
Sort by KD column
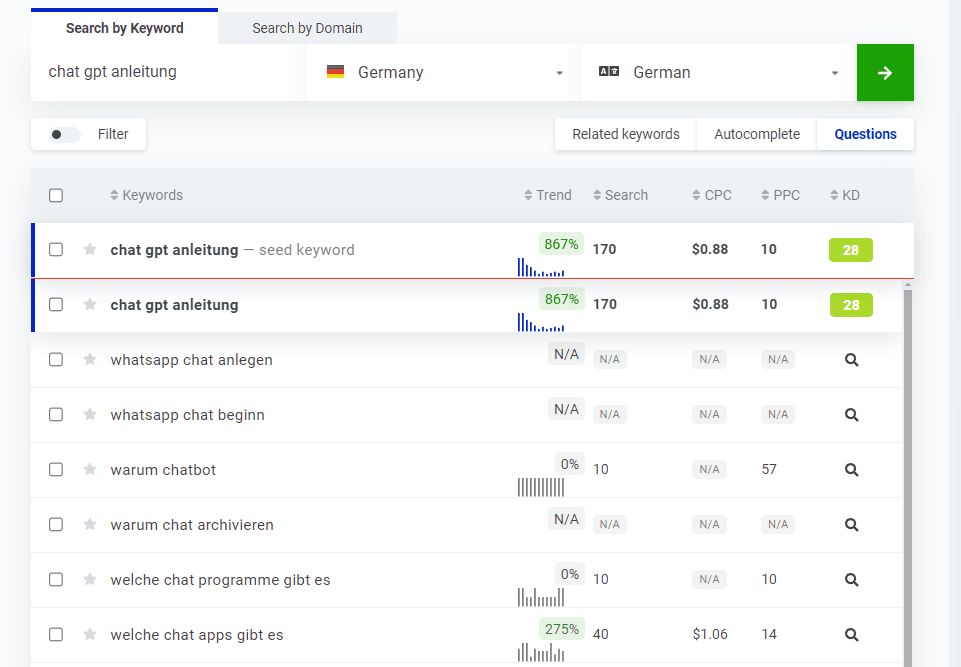845,195
